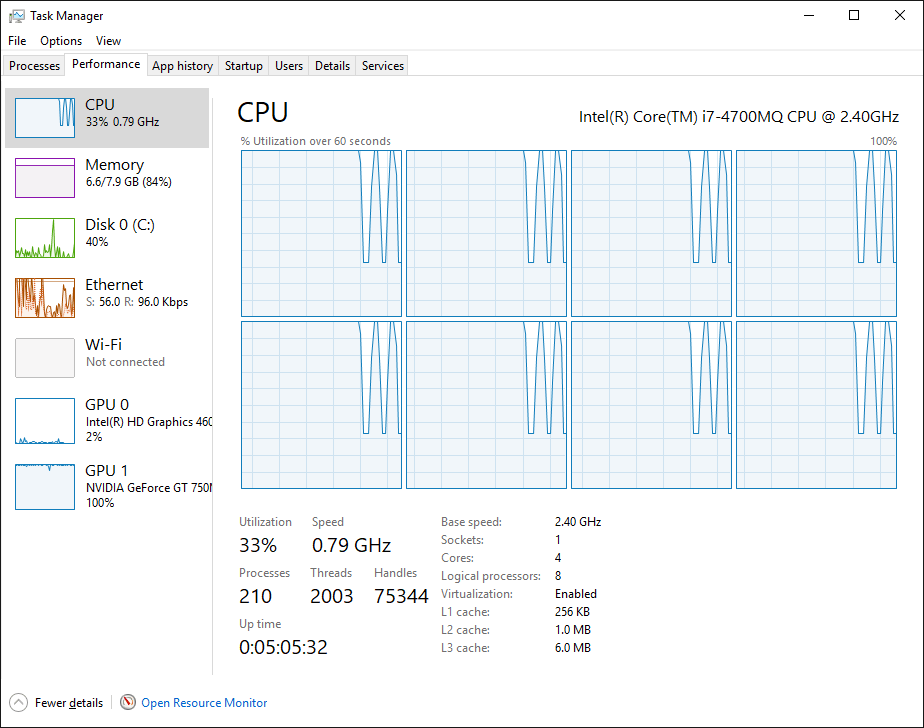Select the Ethernet throughput graph icon
924x728 pixels.
click(x=45, y=298)
